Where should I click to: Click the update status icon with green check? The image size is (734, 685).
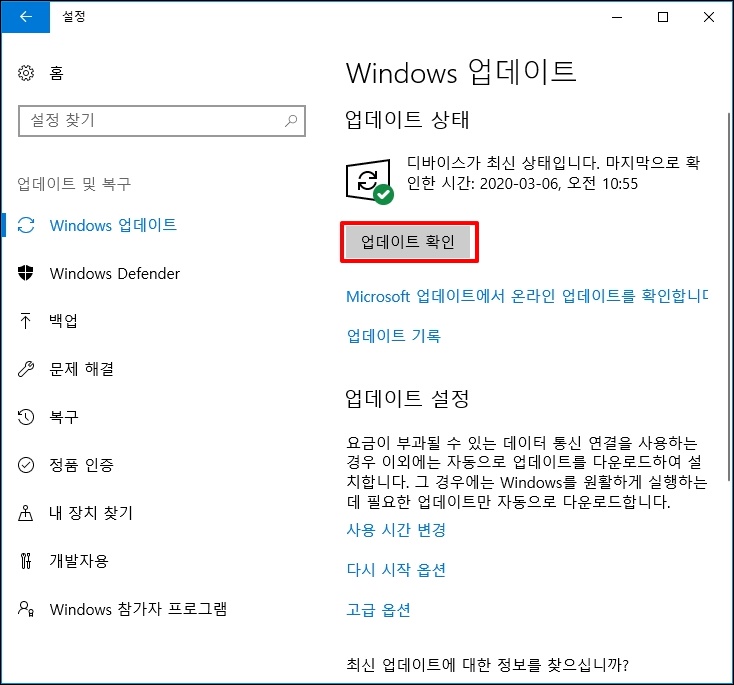369,182
